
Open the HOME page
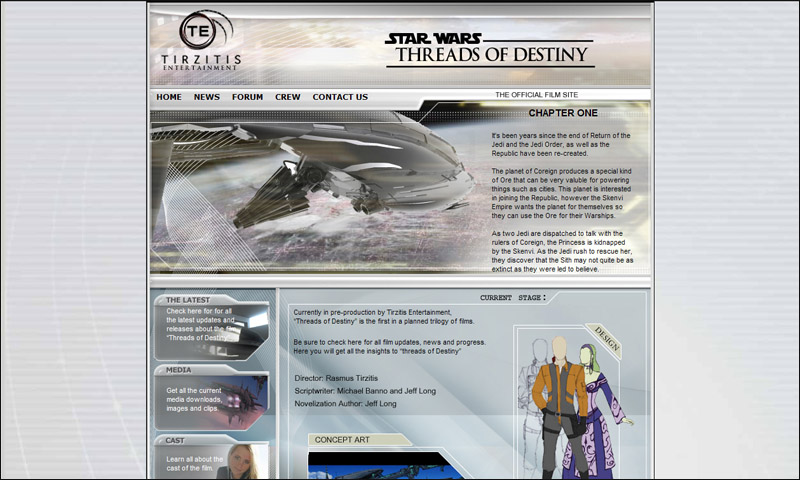click(169, 97)
